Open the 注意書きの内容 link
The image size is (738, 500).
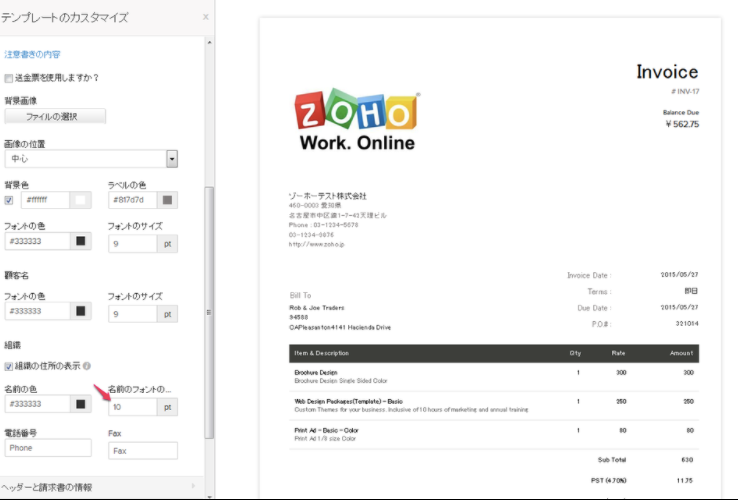[32, 54]
